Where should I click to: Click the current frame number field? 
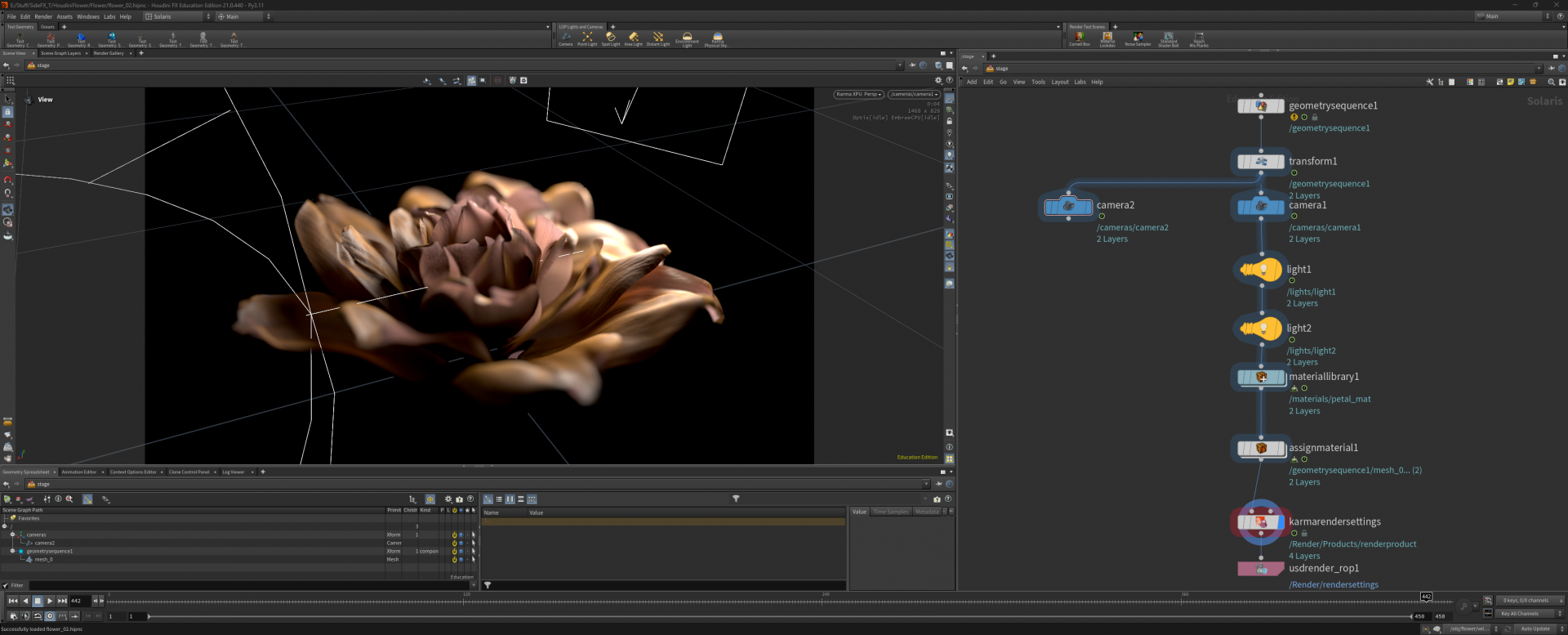[x=79, y=601]
